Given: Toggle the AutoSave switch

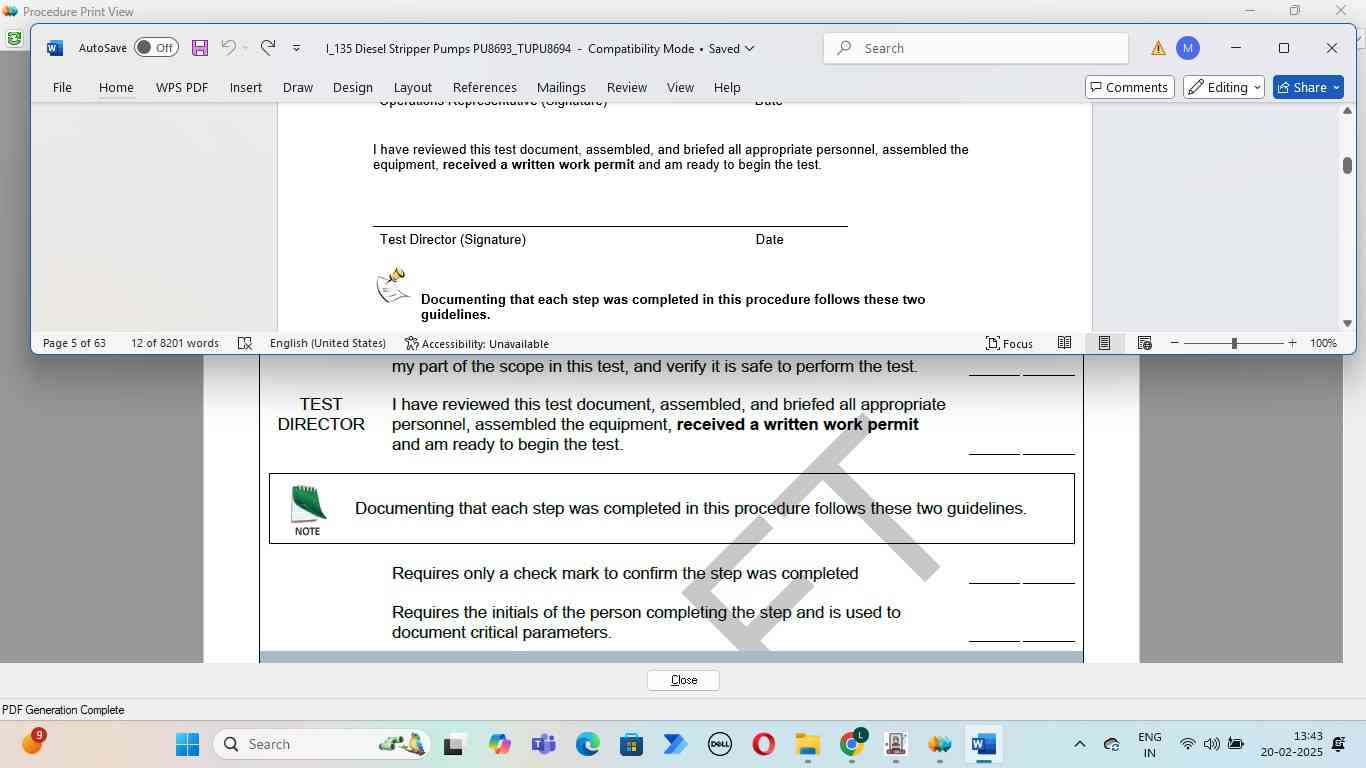Looking at the screenshot, I should pyautogui.click(x=156, y=48).
